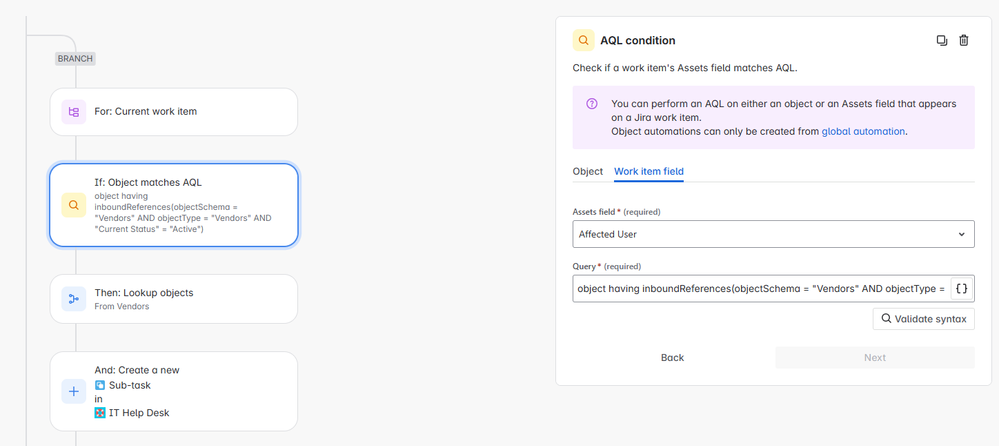The height and width of the screenshot is (446, 999).
Task: Open the Assets field dropdown
Action: (x=774, y=234)
